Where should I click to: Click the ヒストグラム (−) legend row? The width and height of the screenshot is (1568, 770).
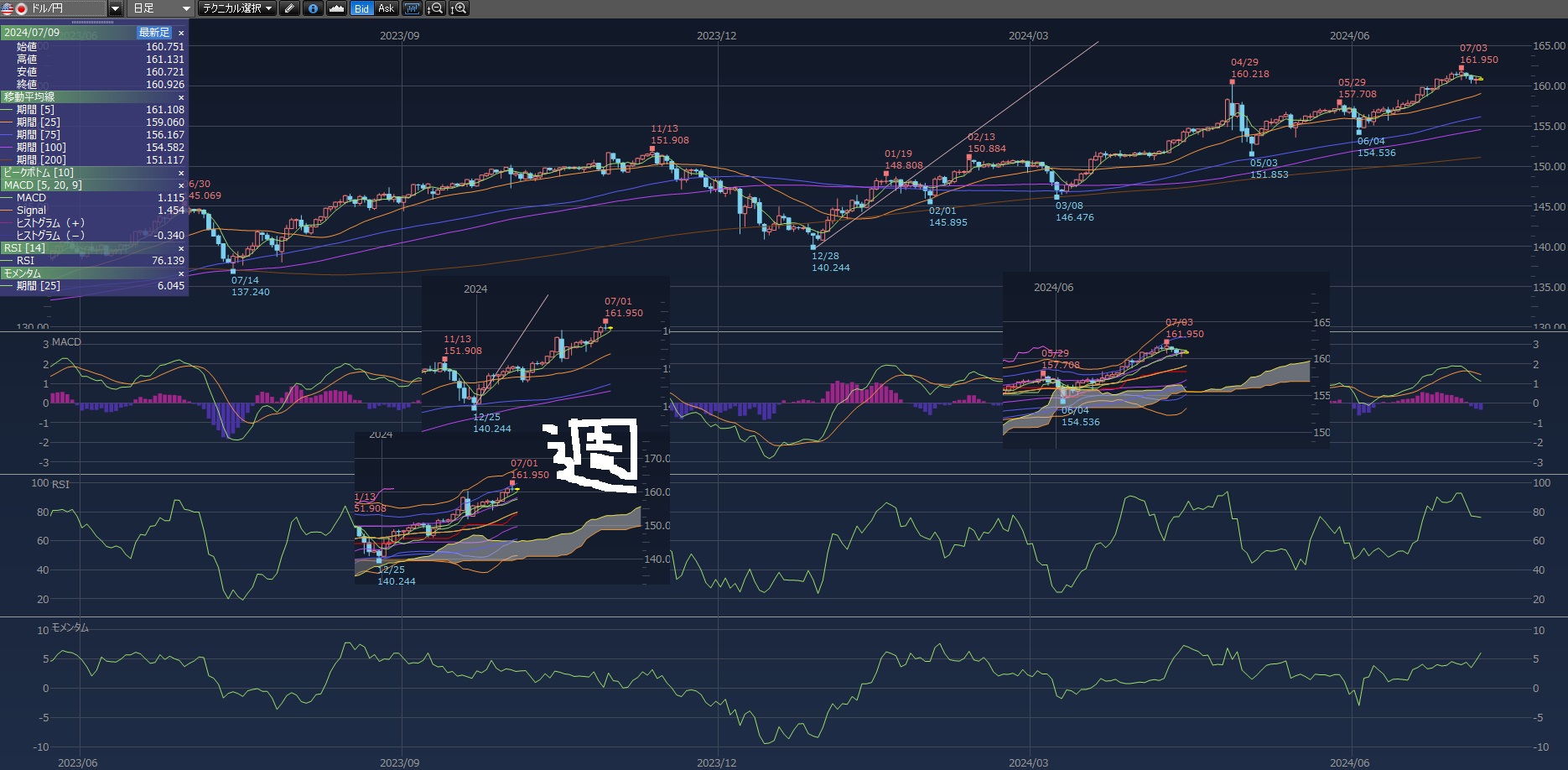click(x=94, y=236)
